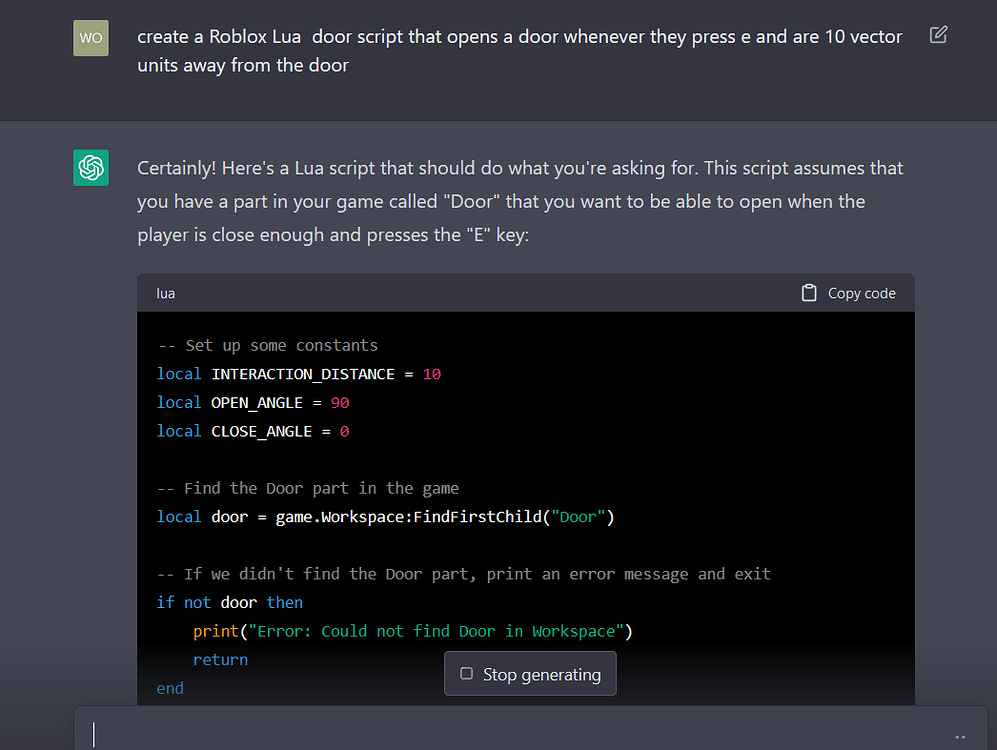Click the "Door" string in the FindFirstChild call

coord(578,516)
